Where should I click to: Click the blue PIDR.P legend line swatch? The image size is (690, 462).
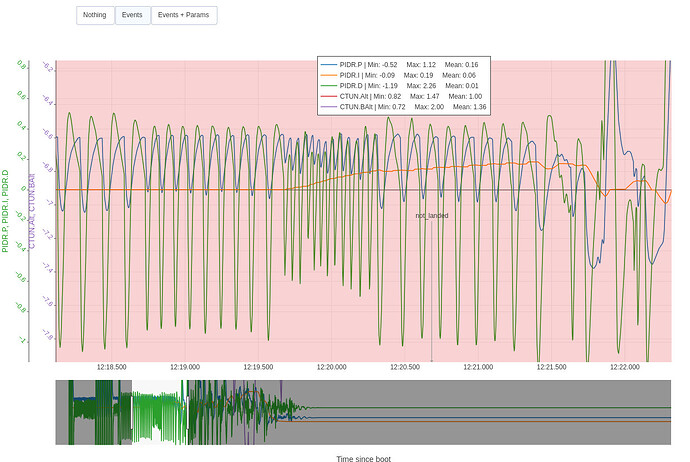tap(329, 65)
